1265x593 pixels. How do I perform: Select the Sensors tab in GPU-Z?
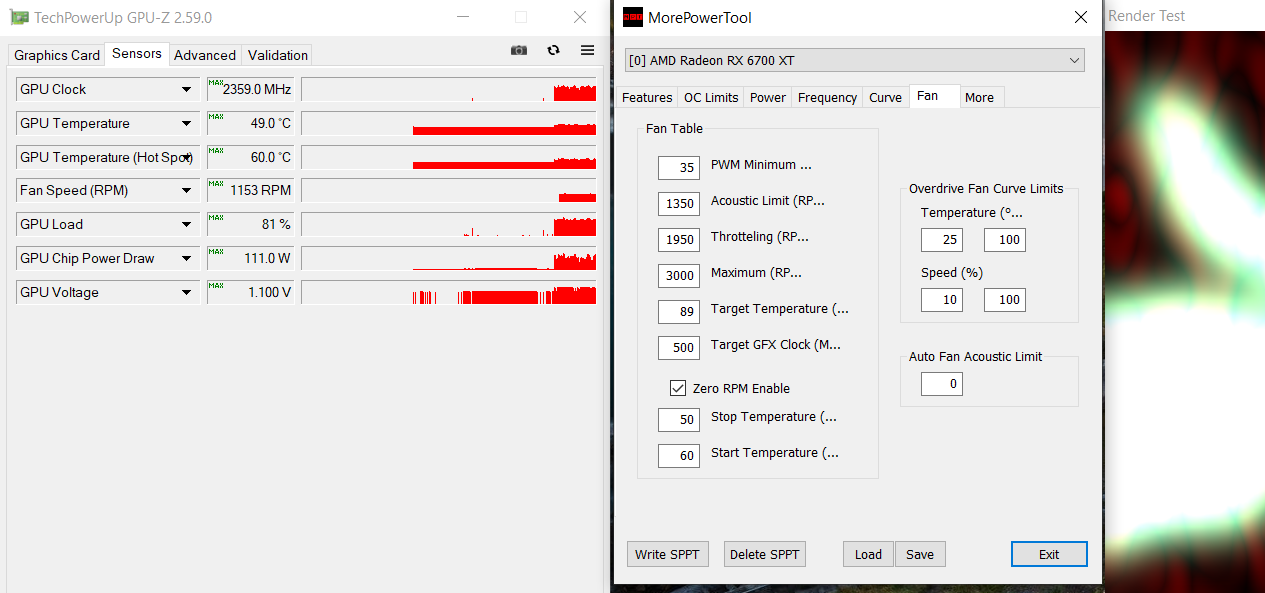[137, 54]
